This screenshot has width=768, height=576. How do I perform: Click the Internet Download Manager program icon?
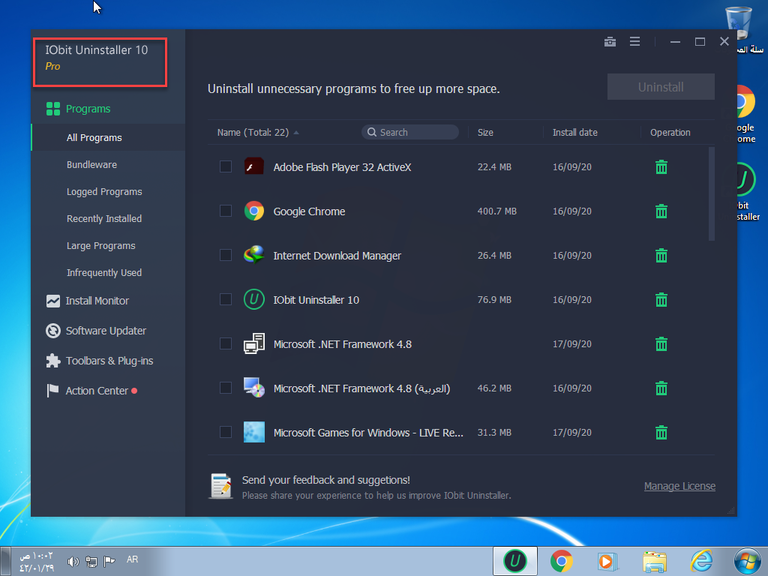coord(254,255)
